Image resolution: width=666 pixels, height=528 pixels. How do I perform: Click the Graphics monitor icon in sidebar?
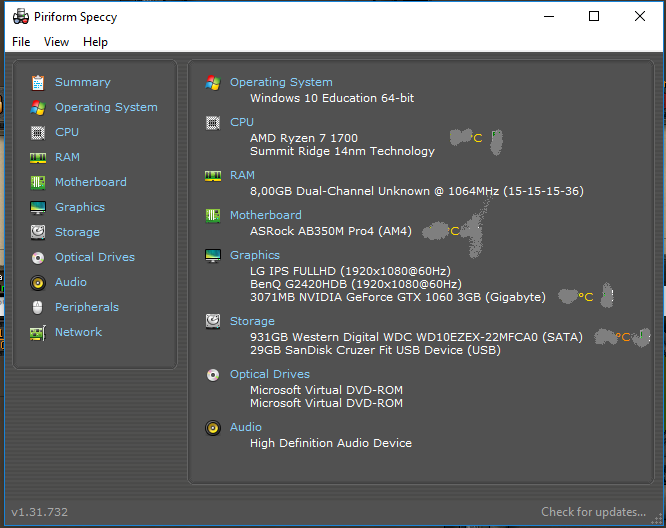click(38, 208)
